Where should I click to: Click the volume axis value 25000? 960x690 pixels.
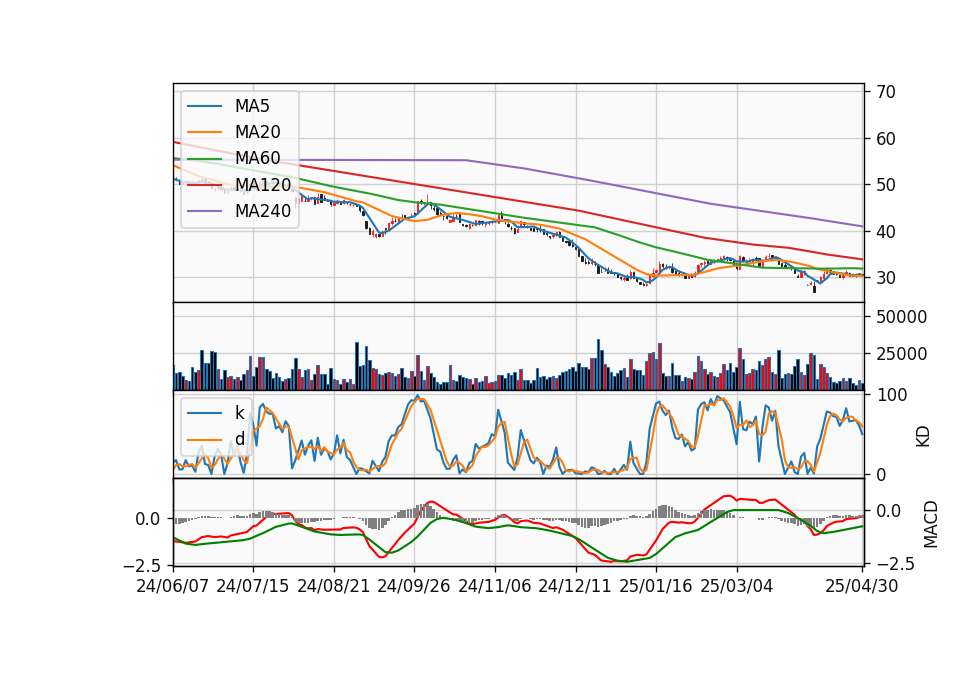(902, 354)
